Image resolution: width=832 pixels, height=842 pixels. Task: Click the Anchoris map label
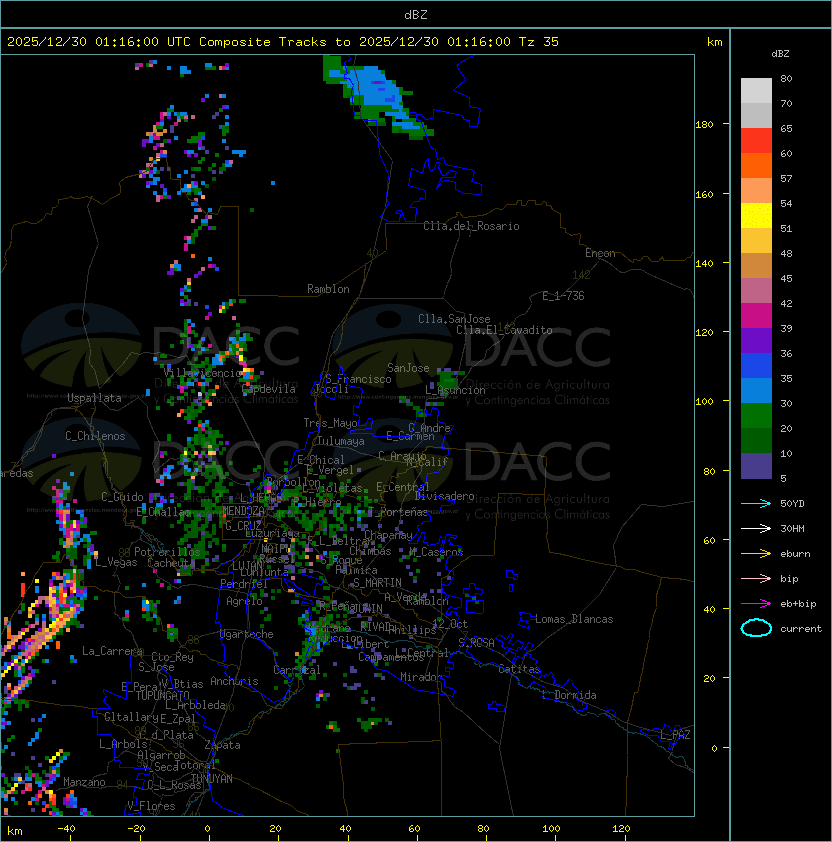[x=234, y=681]
